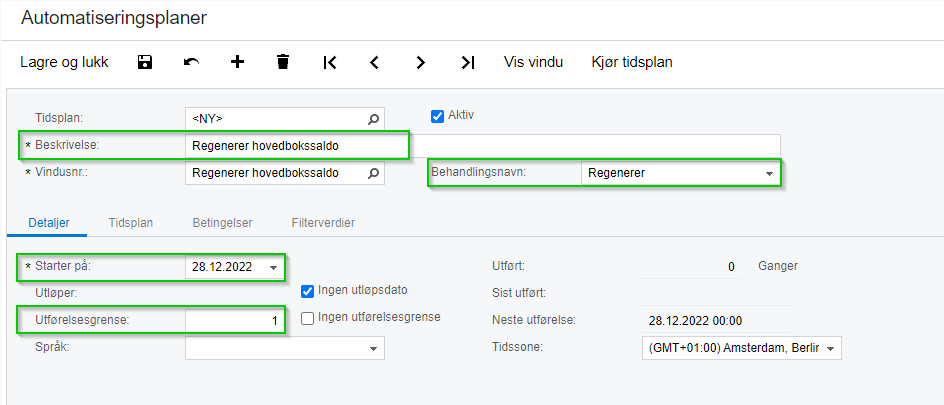Toggle Ingen utløpsdato checkbox

pyautogui.click(x=308, y=291)
